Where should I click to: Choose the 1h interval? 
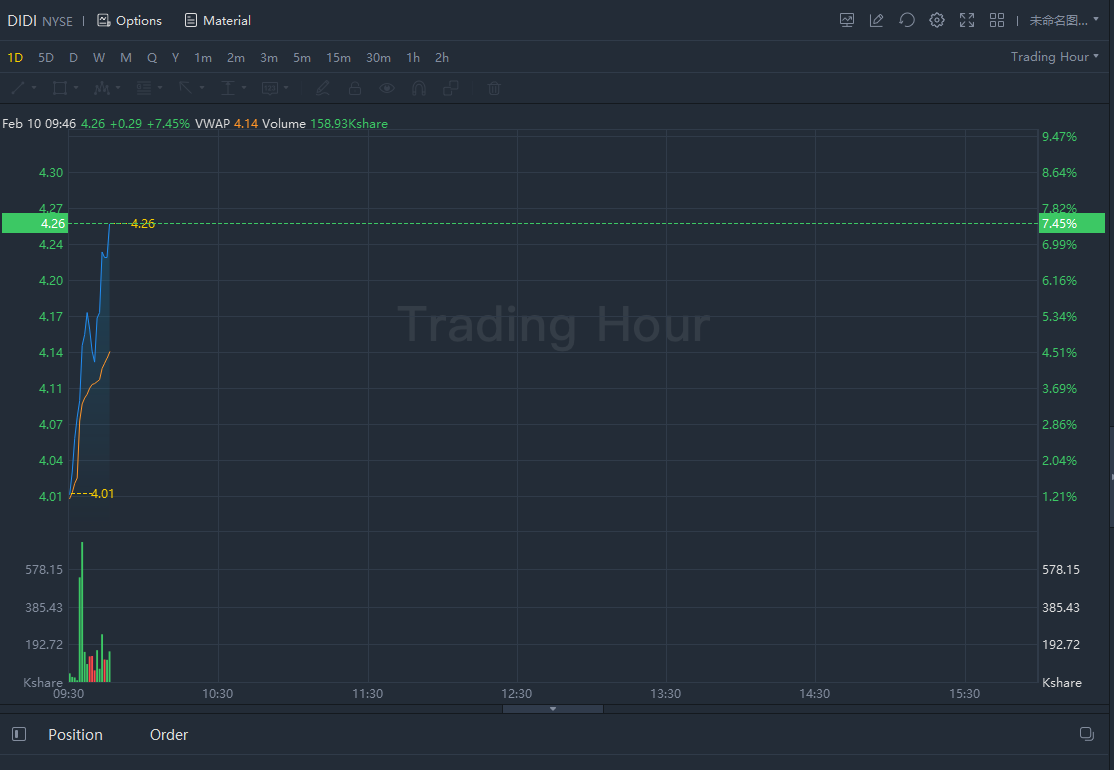pos(413,58)
